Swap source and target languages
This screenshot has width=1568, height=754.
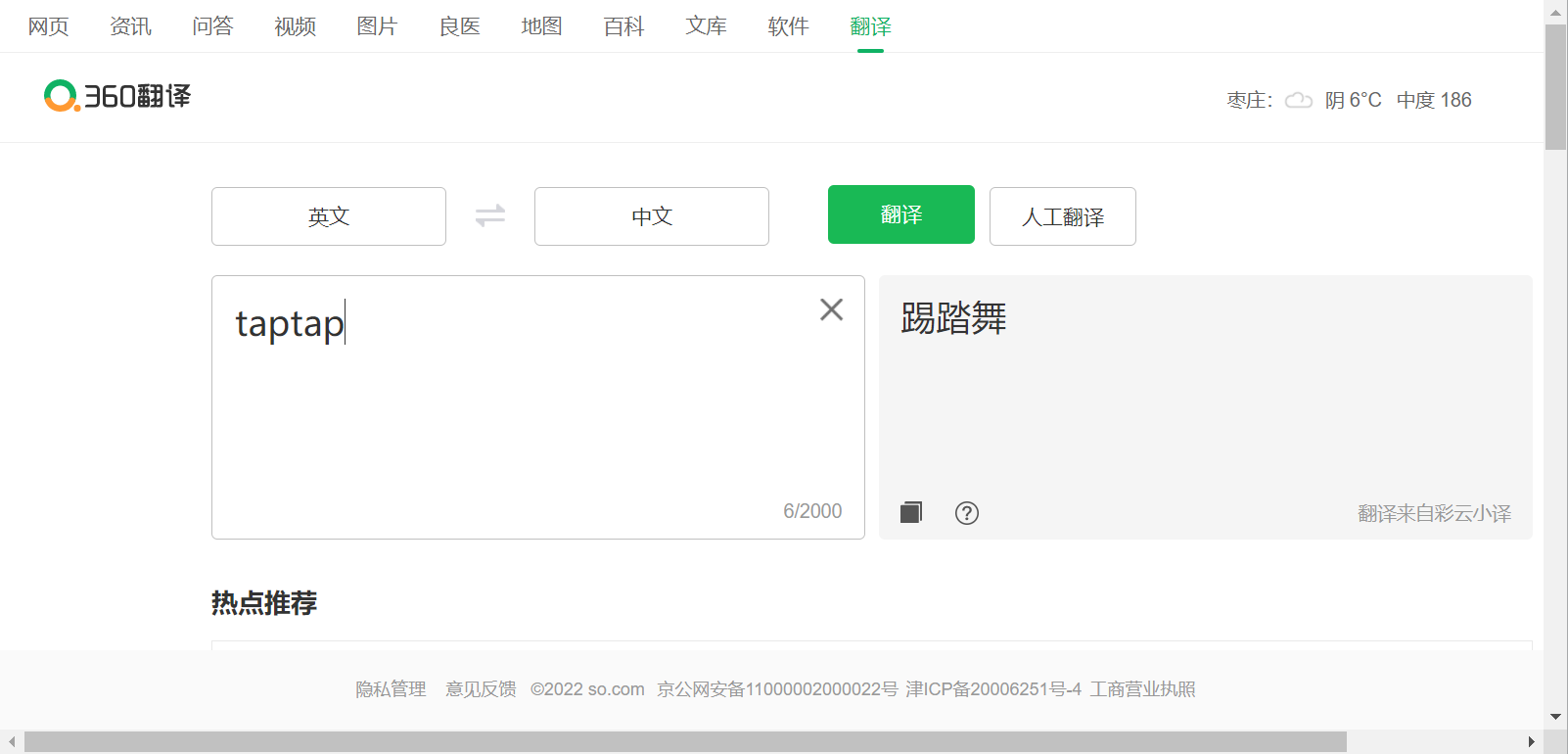(x=490, y=215)
